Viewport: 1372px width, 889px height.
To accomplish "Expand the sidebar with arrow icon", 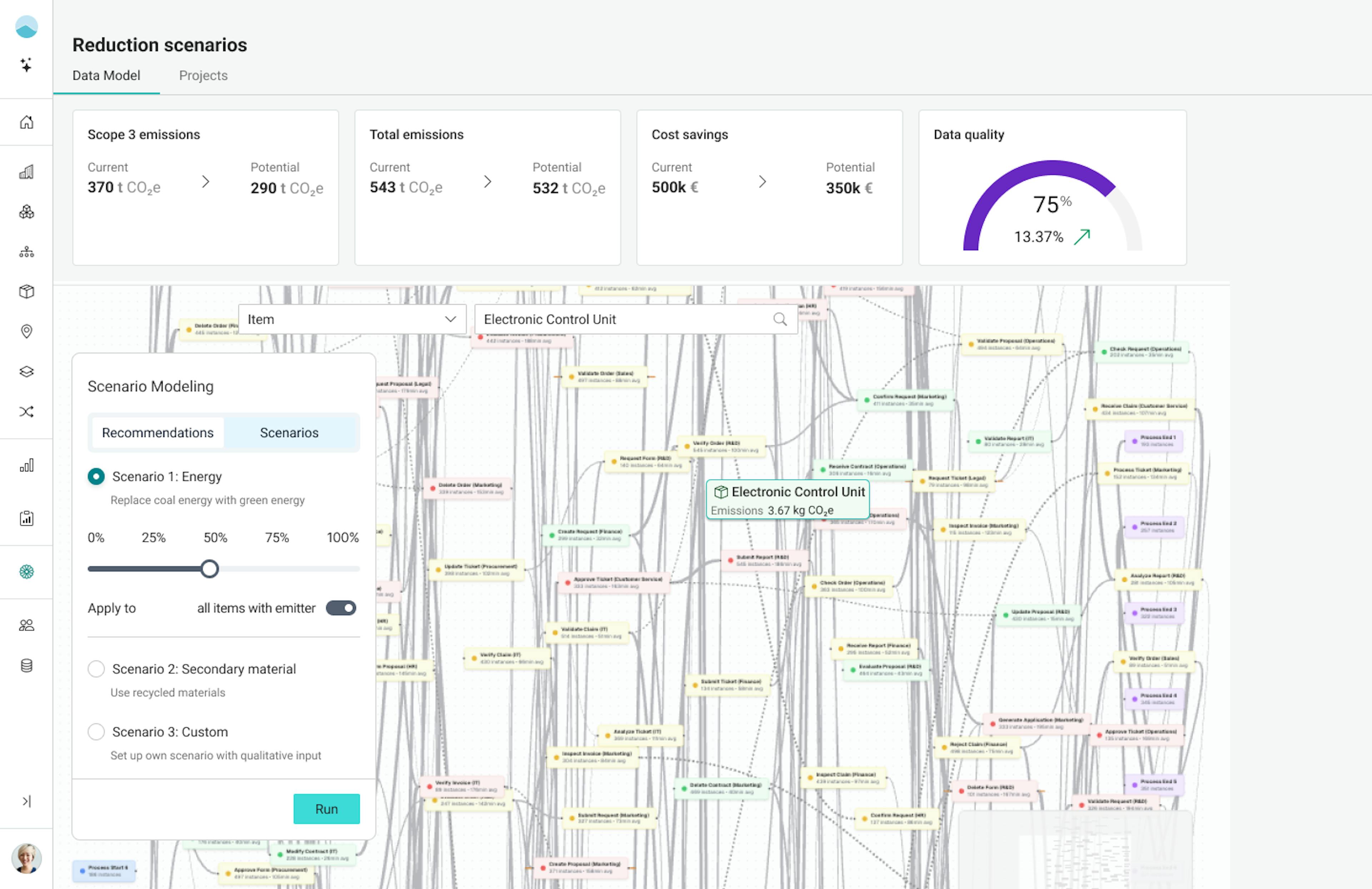I will tap(26, 801).
